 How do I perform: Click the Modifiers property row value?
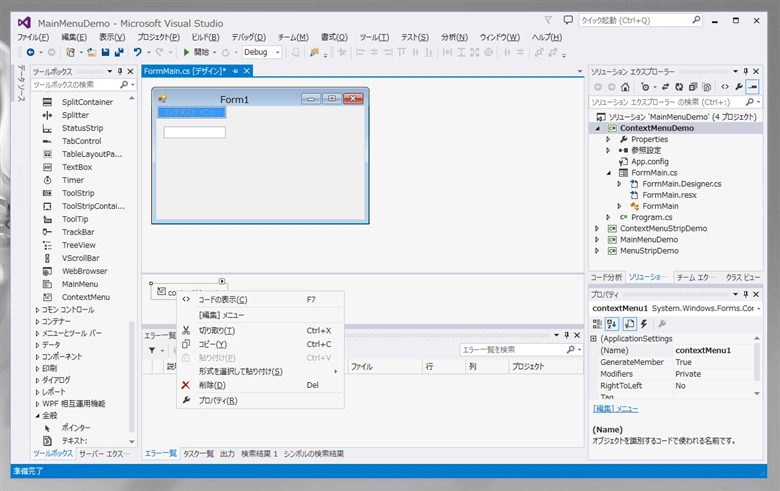pyautogui.click(x=713, y=374)
